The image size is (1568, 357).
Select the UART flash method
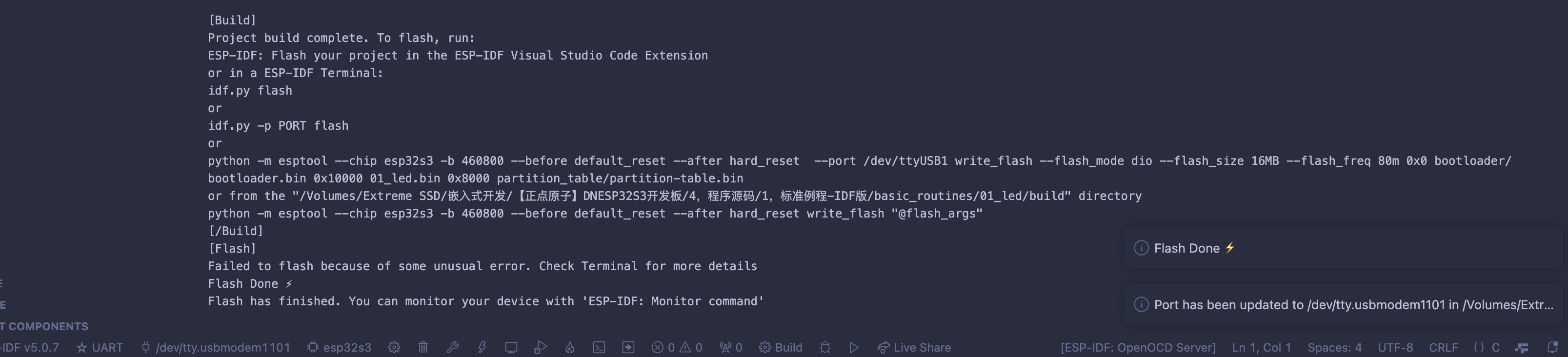[x=99, y=347]
